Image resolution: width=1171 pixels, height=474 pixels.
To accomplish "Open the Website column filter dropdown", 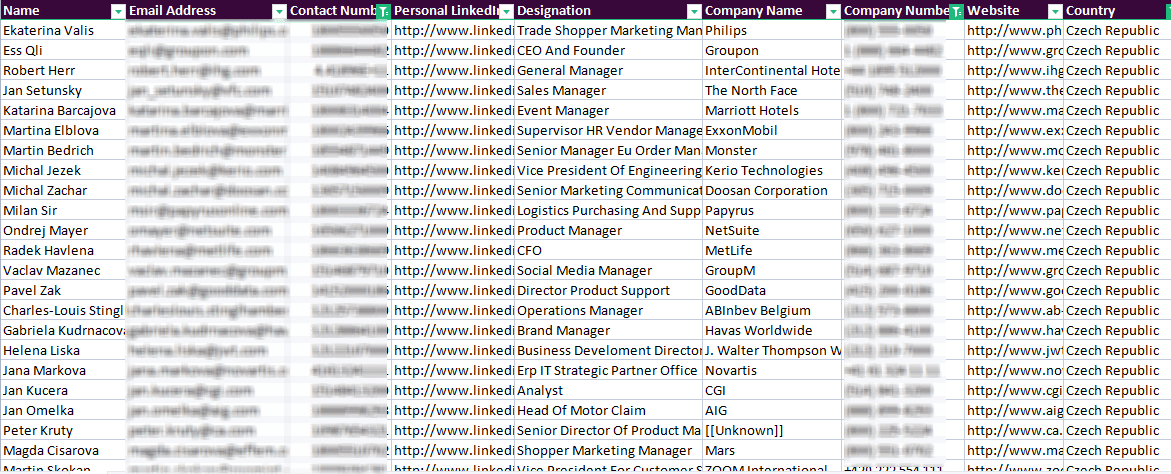I will coord(1054,11).
